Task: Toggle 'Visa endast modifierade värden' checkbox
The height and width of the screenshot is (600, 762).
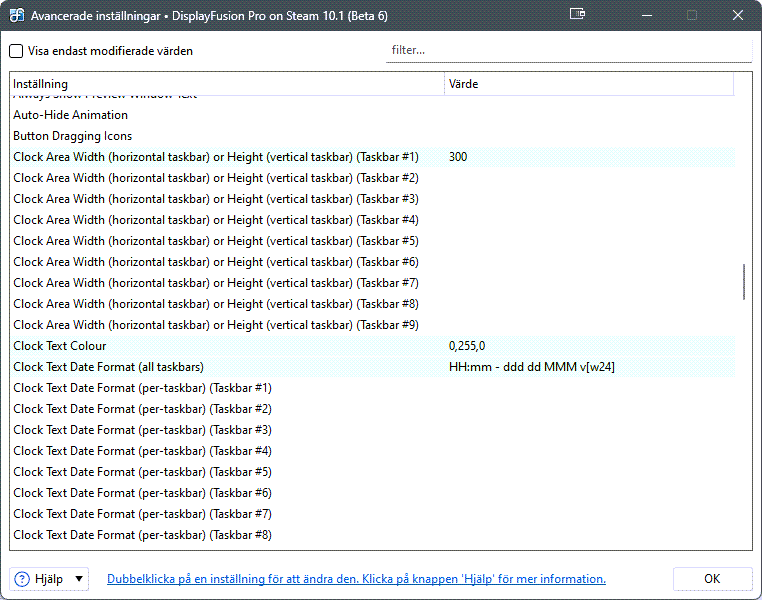Action: pos(16,51)
